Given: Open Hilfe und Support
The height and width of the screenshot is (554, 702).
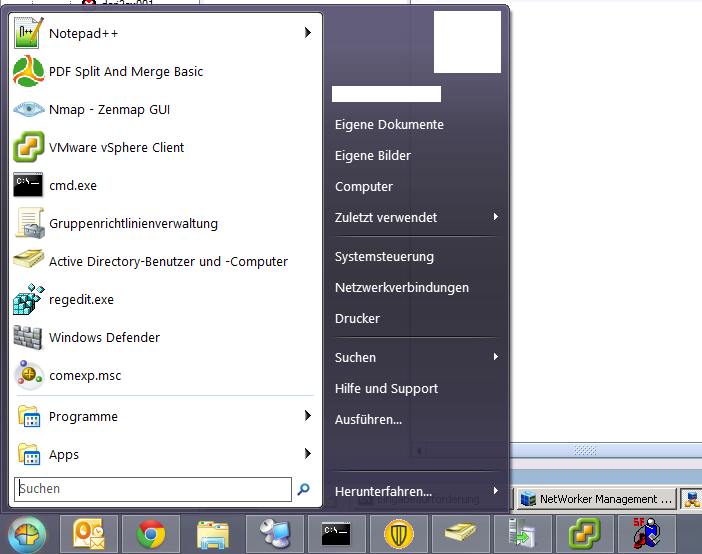Looking at the screenshot, I should pyautogui.click(x=386, y=389).
